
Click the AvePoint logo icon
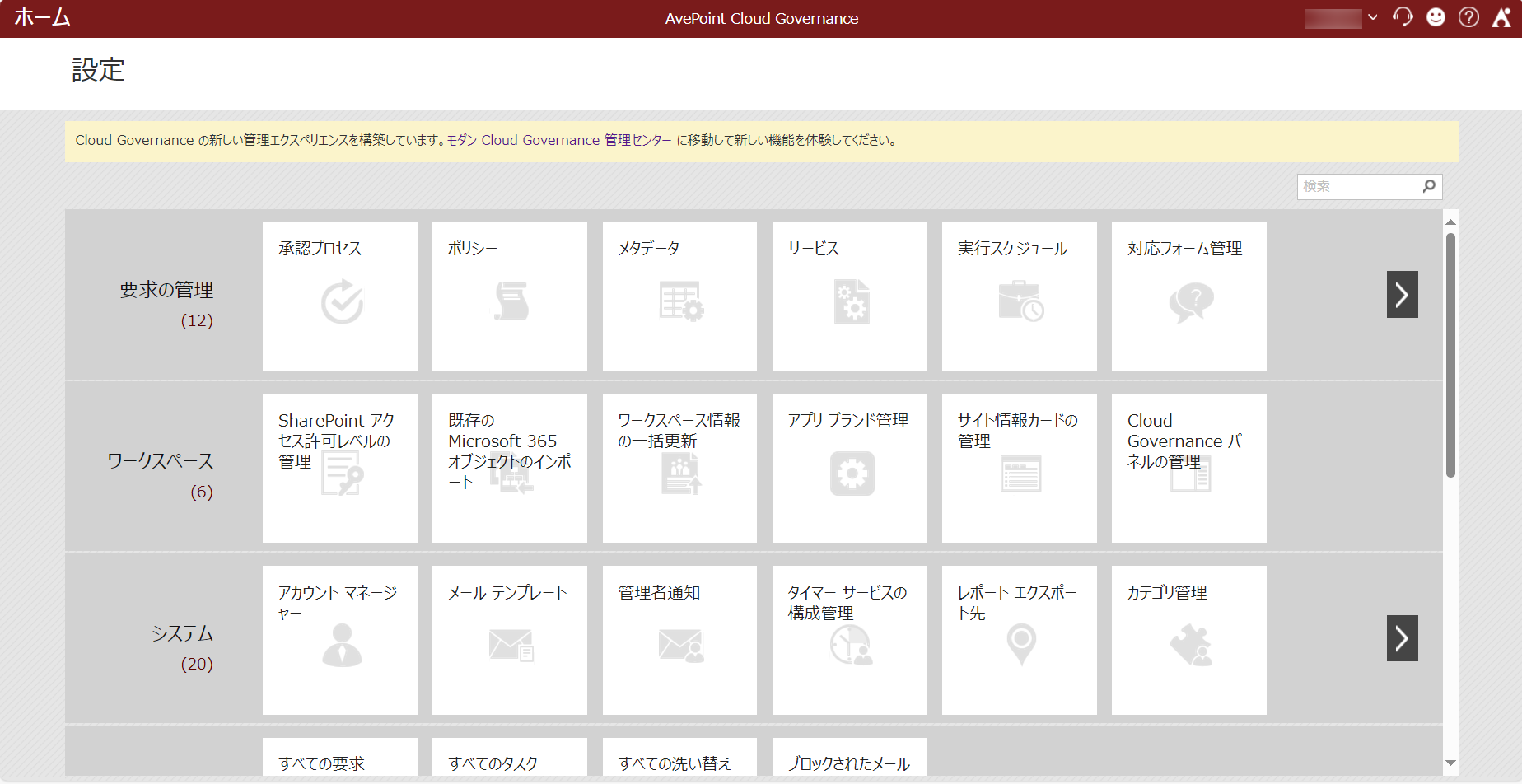1501,17
